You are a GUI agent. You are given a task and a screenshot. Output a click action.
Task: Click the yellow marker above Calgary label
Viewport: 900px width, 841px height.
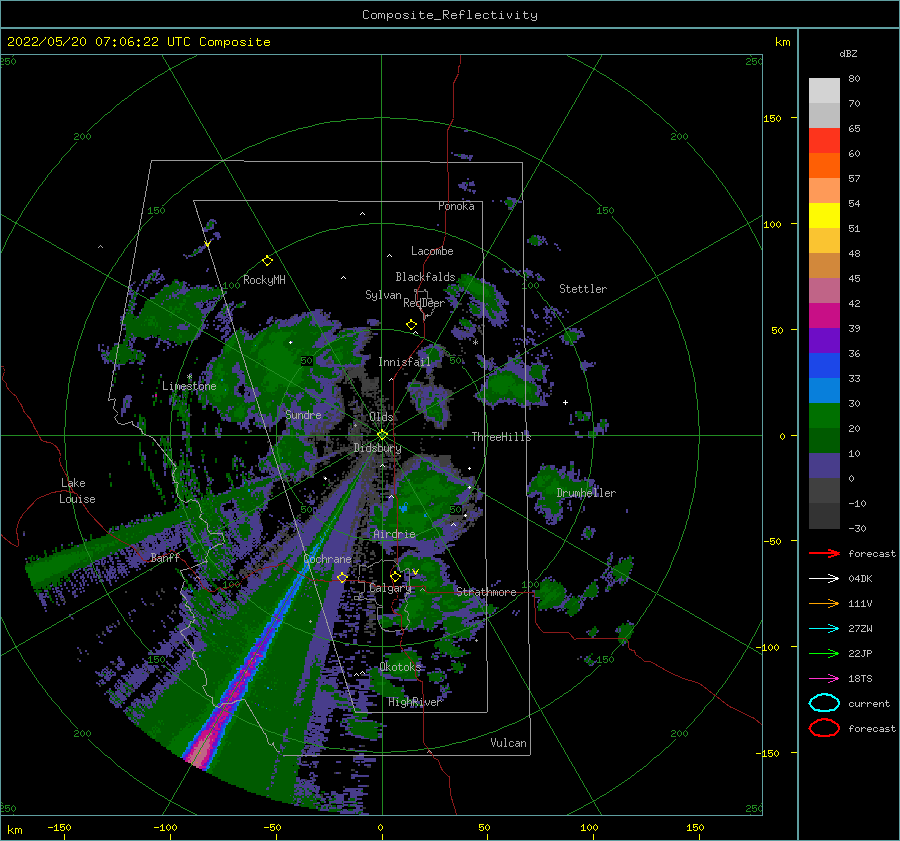pyautogui.click(x=395, y=576)
